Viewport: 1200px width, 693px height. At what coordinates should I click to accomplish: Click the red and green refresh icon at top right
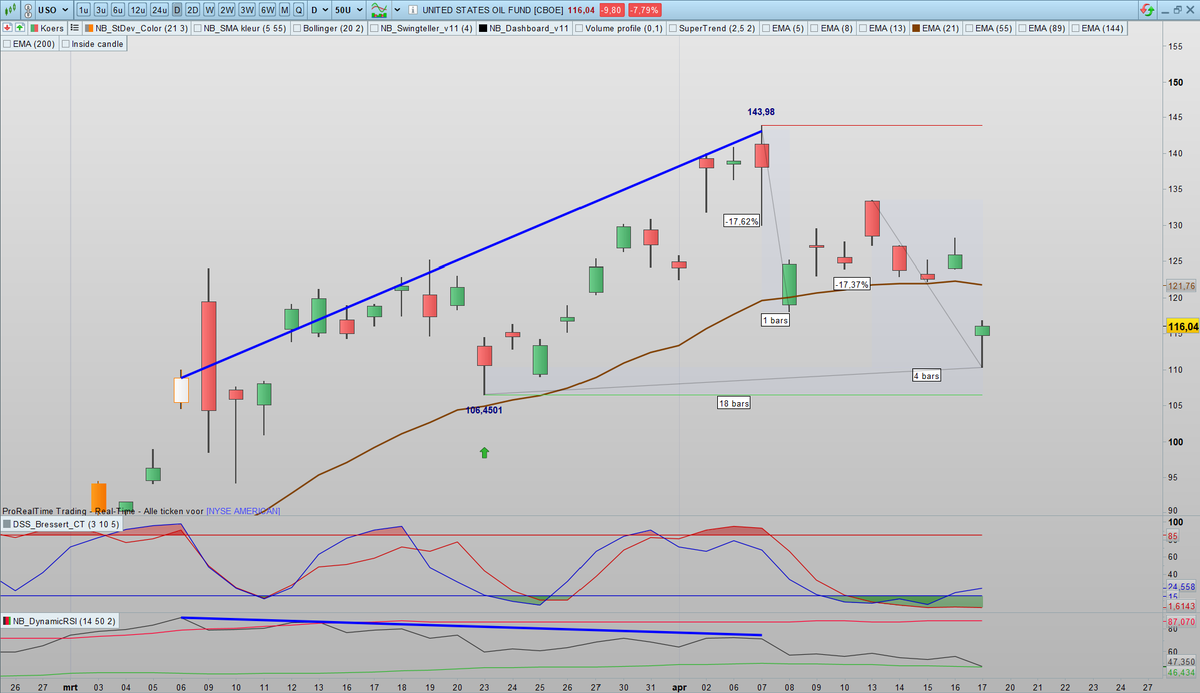click(1147, 10)
